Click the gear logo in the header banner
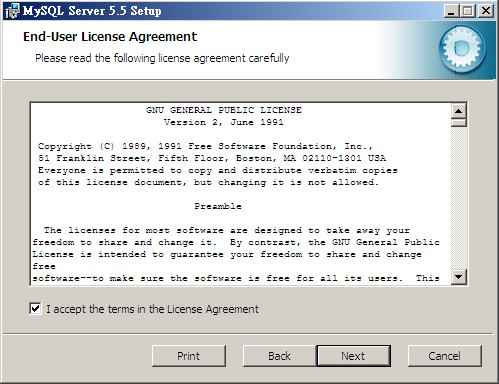The width and height of the screenshot is (499, 384). click(462, 49)
